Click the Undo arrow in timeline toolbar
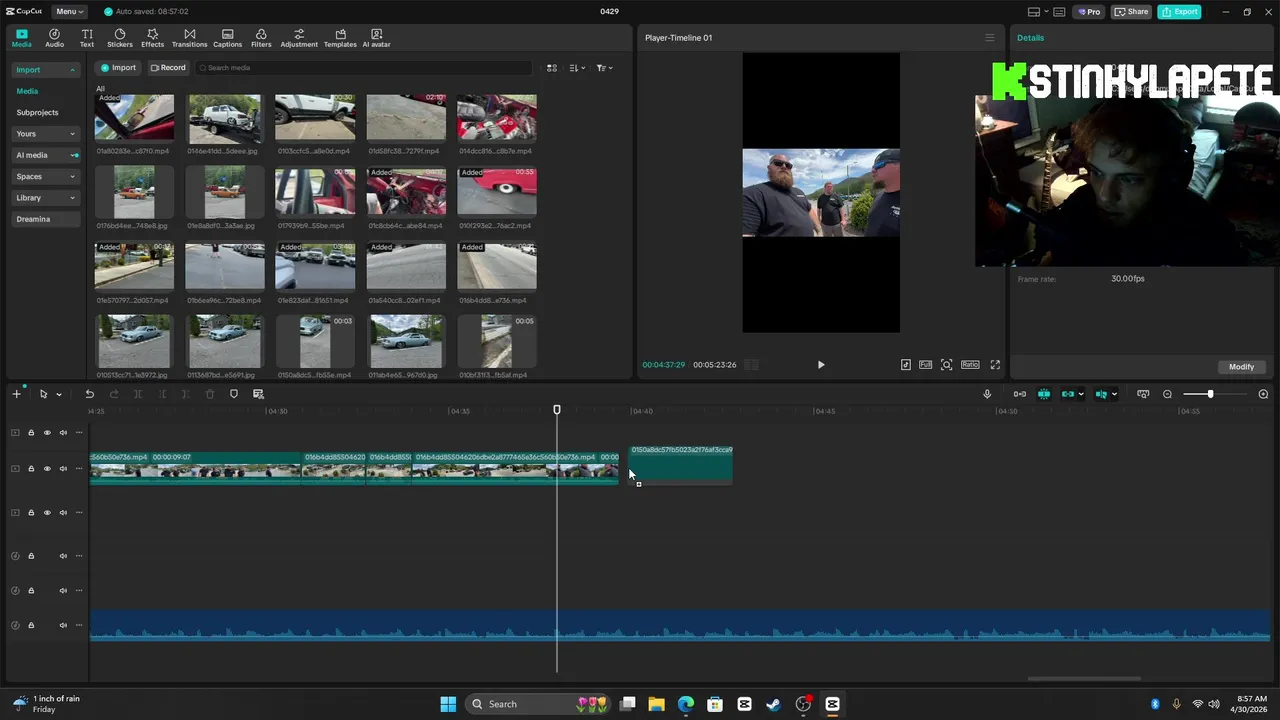 89,394
